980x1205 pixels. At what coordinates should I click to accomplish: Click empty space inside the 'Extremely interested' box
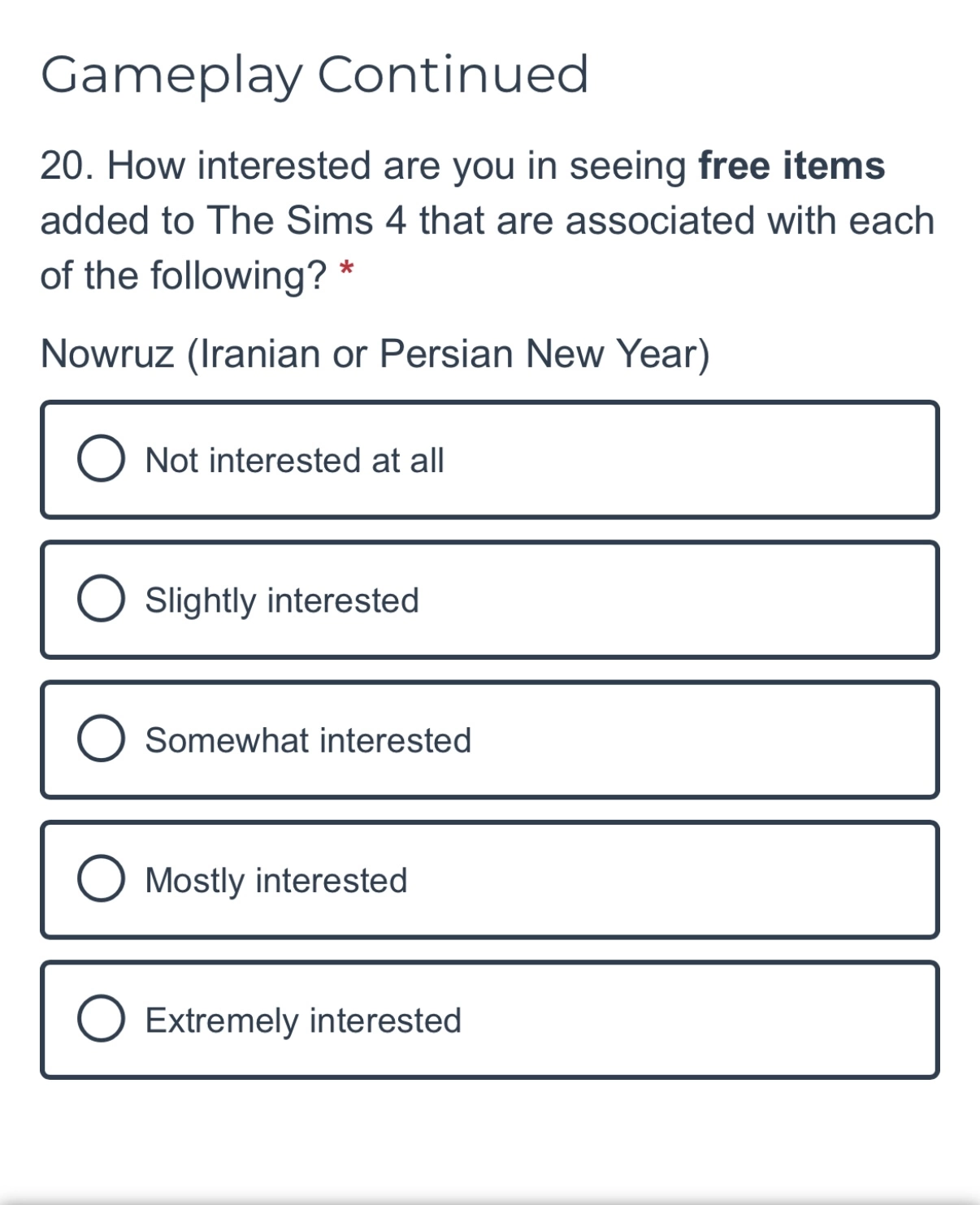point(699,1021)
